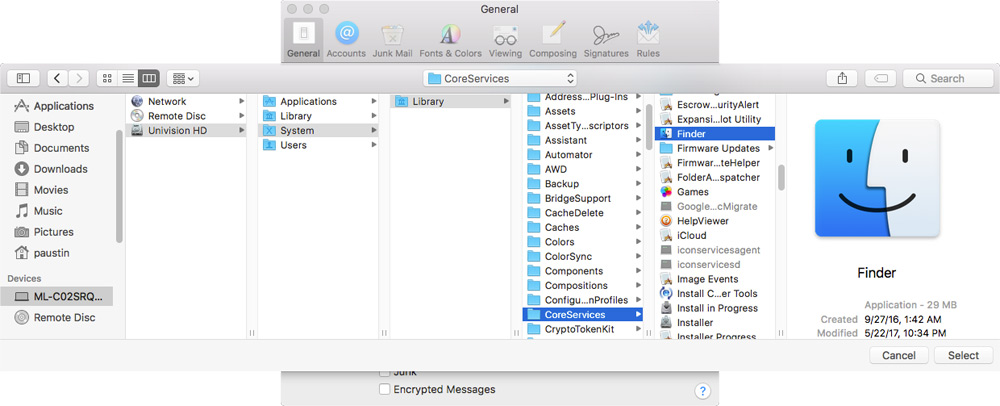The image size is (1000, 406).
Task: Select the Games item
Action: (715, 192)
